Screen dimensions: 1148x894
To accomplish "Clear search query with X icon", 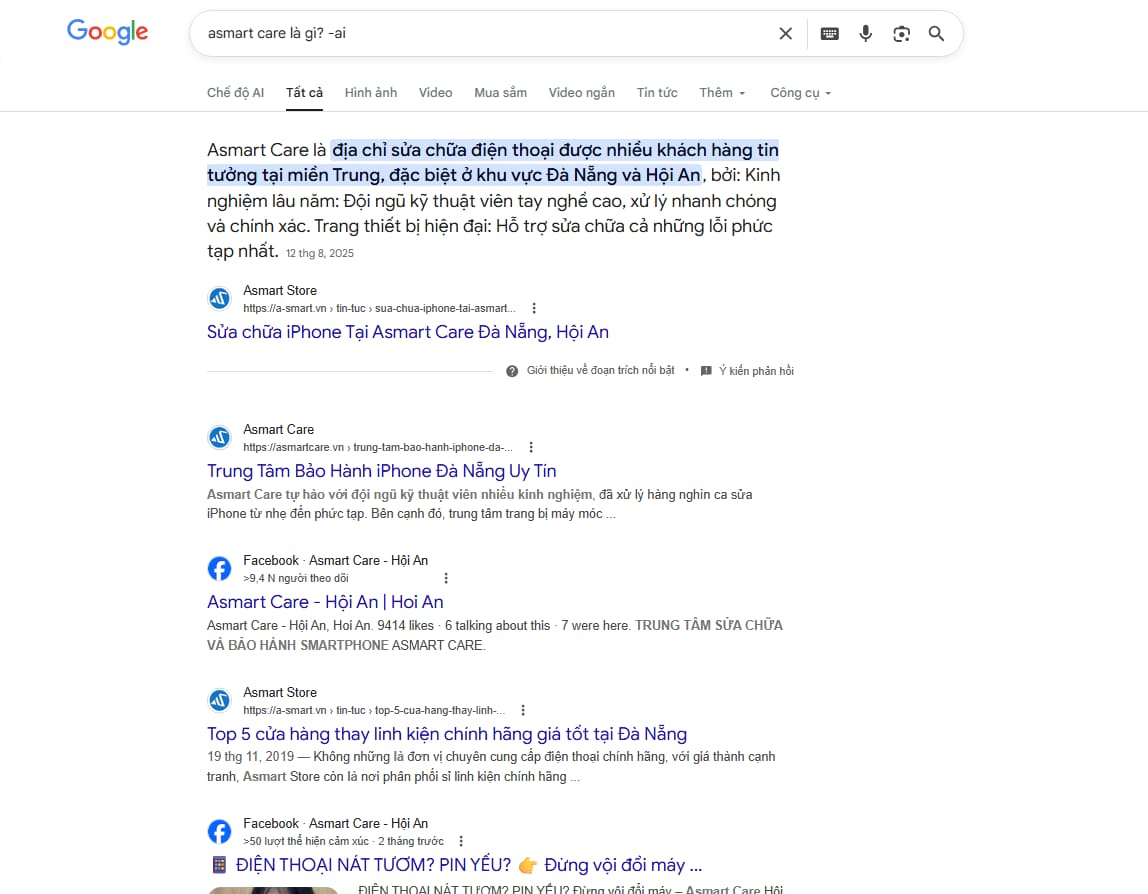I will click(x=785, y=34).
